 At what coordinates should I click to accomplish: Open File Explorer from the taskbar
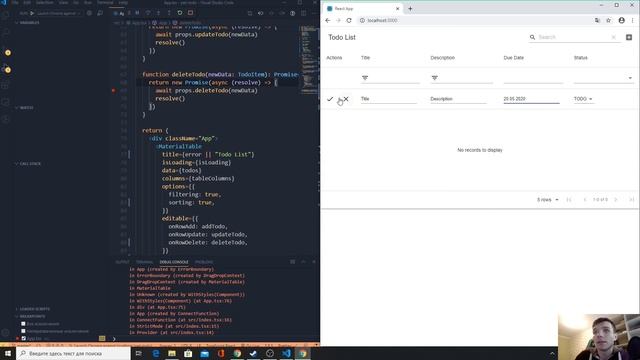coord(172,353)
